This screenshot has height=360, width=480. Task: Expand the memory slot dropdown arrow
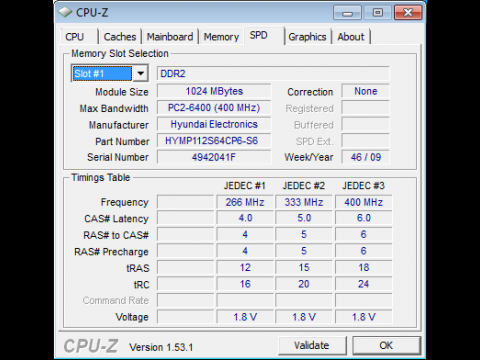(141, 73)
